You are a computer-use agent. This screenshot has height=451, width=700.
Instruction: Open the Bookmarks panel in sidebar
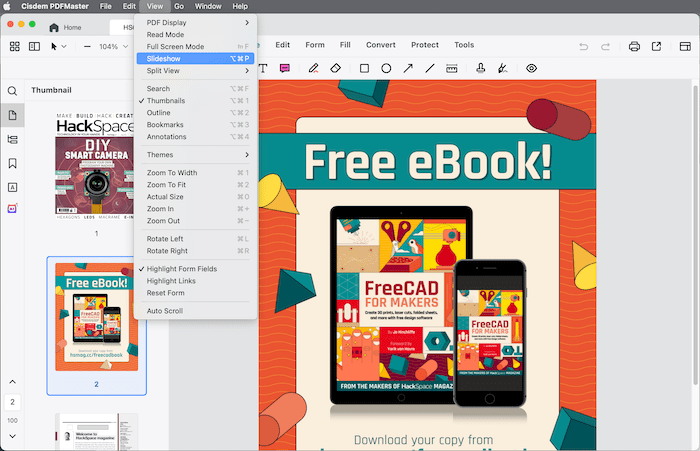click(13, 163)
